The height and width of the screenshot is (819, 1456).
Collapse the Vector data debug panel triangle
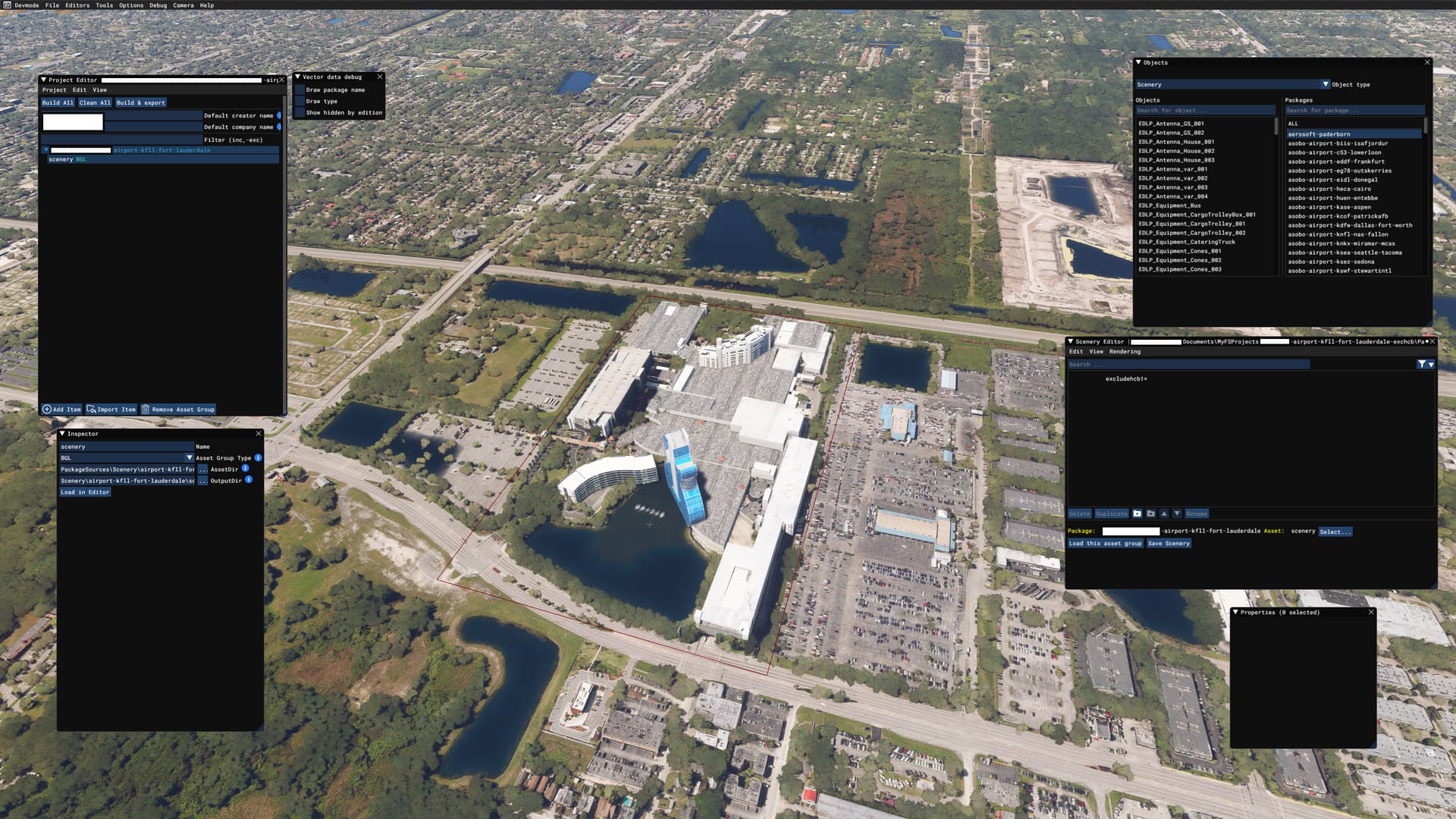(x=298, y=77)
